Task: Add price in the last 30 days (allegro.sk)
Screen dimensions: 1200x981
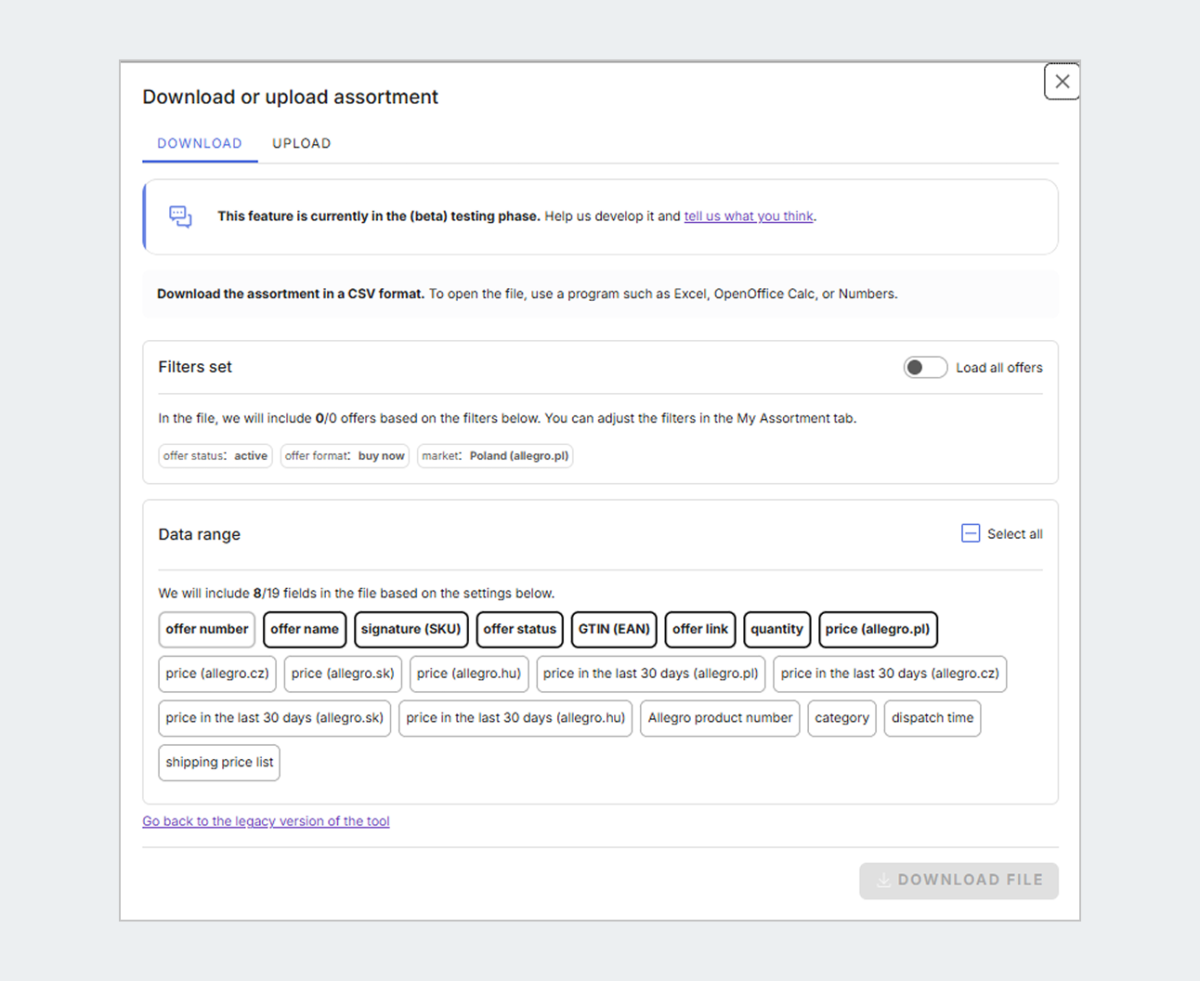Action: tap(275, 718)
